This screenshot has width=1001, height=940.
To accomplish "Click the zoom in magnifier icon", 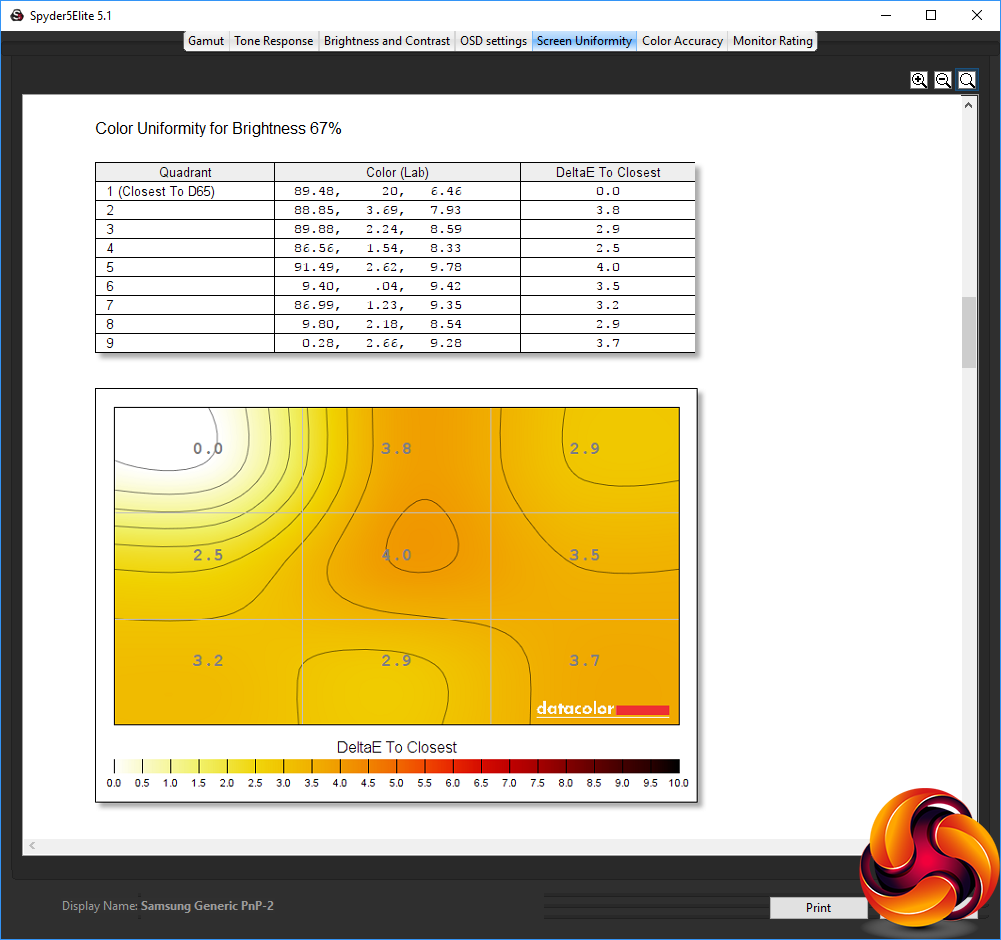I will pos(919,80).
